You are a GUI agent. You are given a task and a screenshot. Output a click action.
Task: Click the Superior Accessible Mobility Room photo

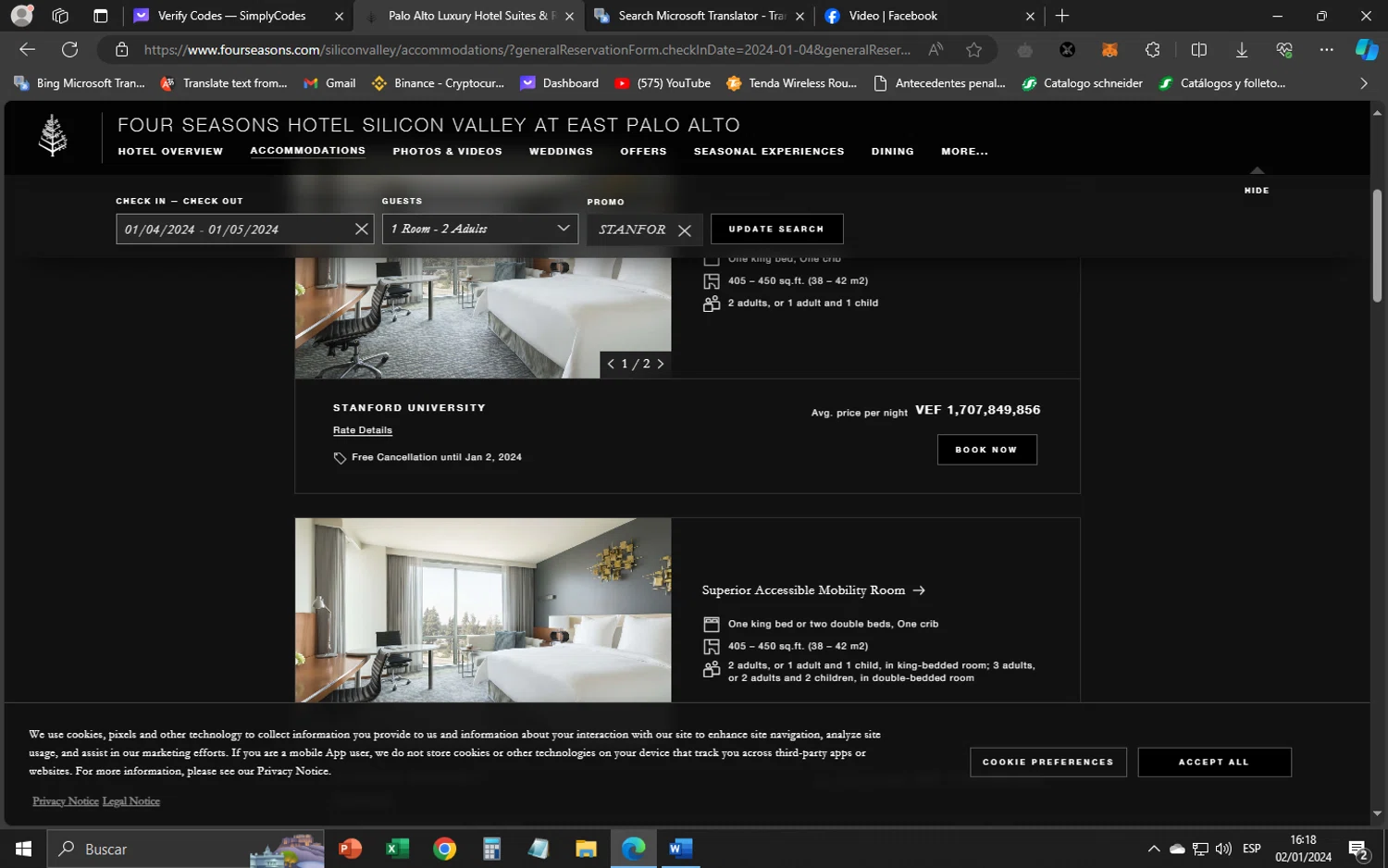coord(483,610)
